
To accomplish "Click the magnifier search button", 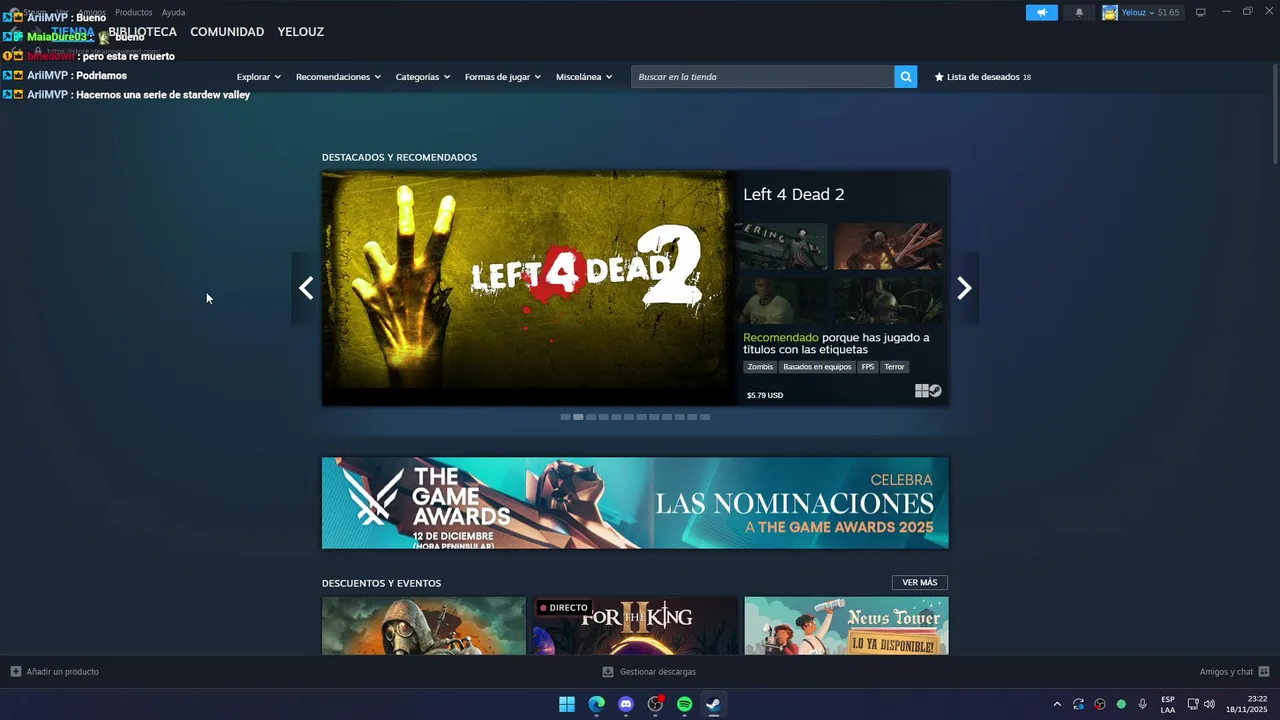I will (x=905, y=77).
